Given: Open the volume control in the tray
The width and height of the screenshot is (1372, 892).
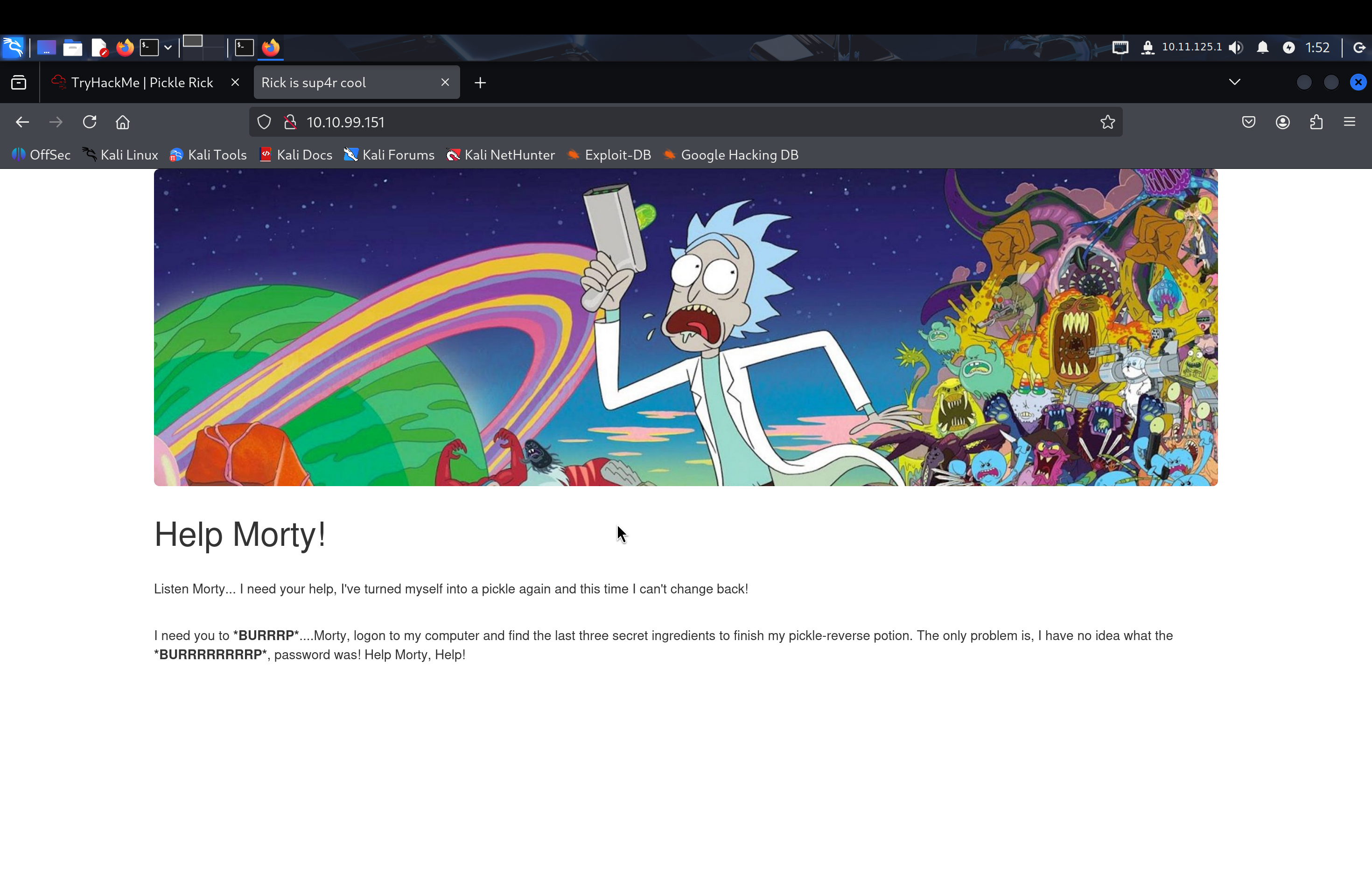Looking at the screenshot, I should click(1236, 47).
